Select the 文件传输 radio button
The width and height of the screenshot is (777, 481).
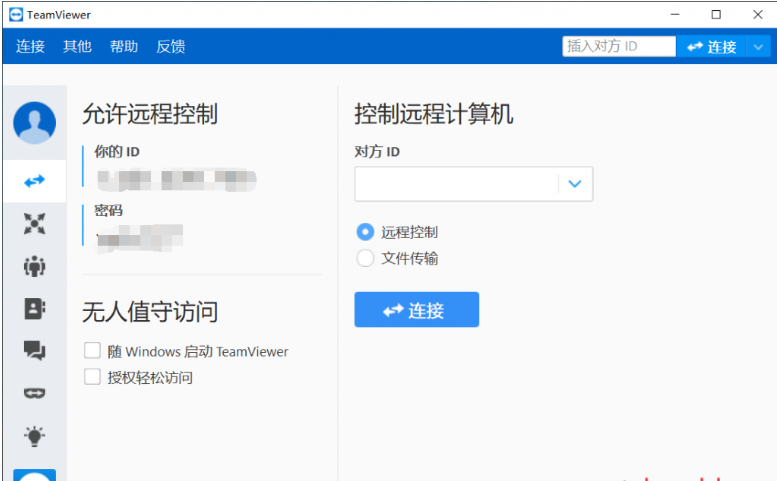click(x=365, y=258)
